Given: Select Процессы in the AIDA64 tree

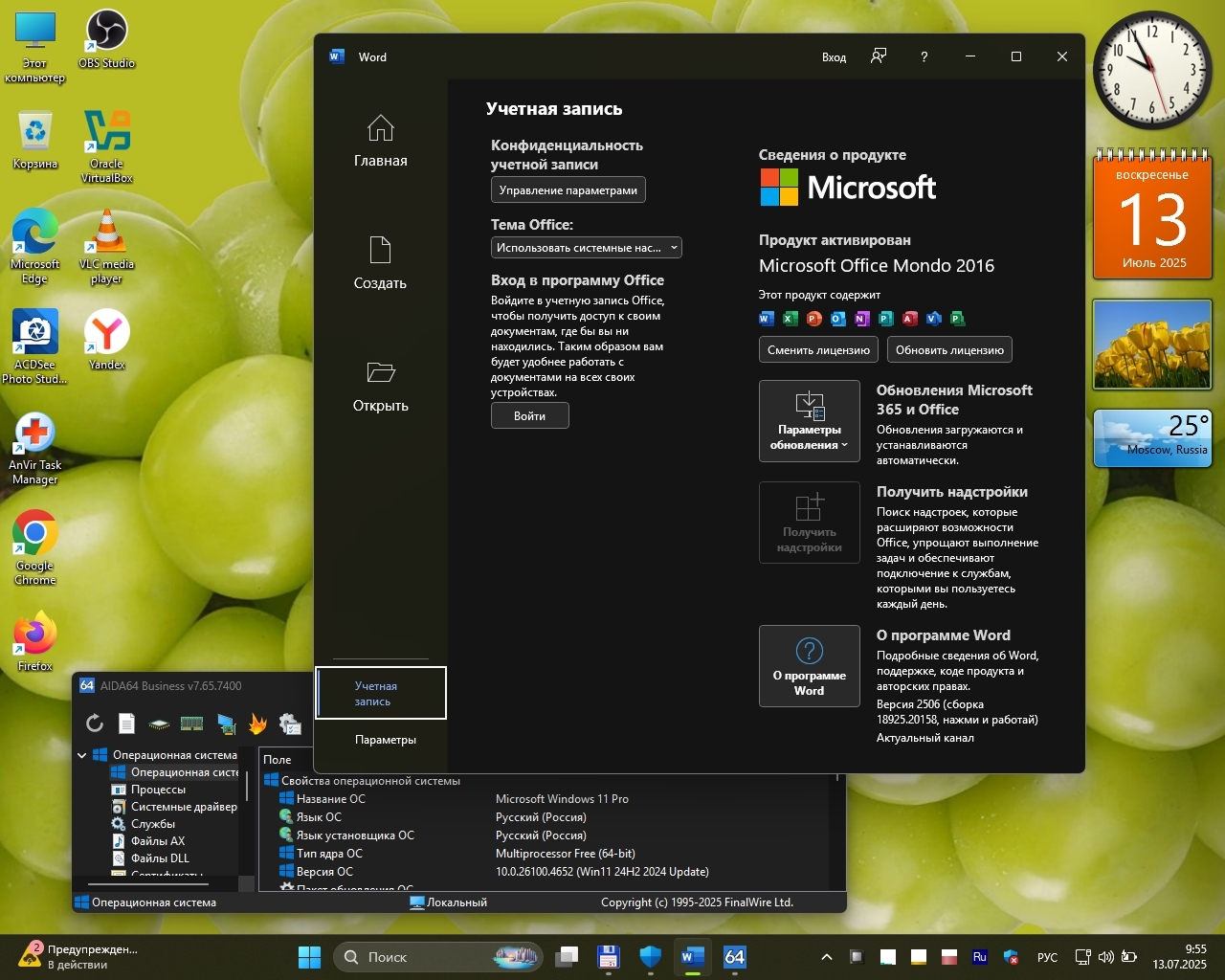Looking at the screenshot, I should pyautogui.click(x=158, y=790).
